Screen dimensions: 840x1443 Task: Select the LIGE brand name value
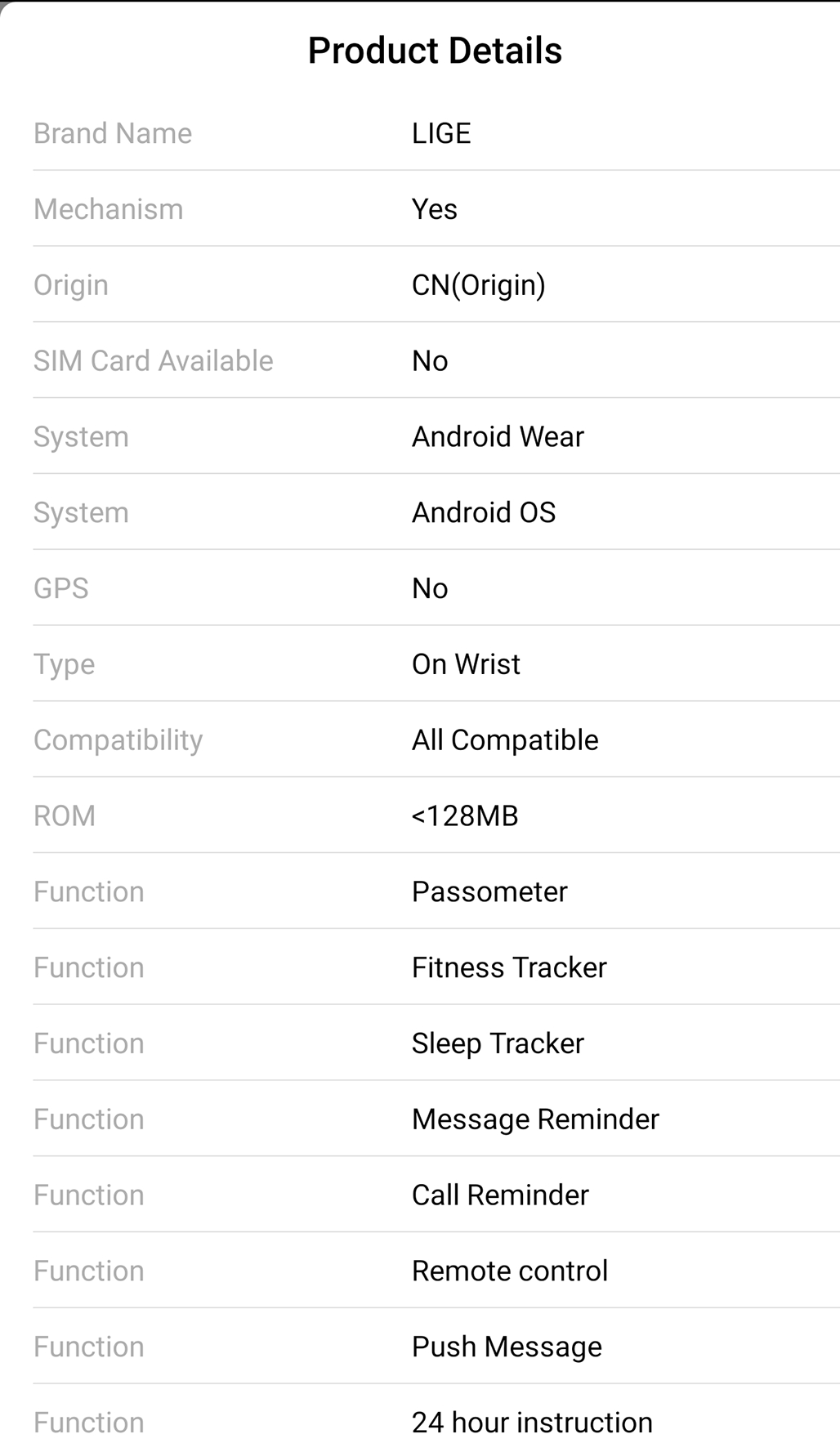click(x=441, y=133)
